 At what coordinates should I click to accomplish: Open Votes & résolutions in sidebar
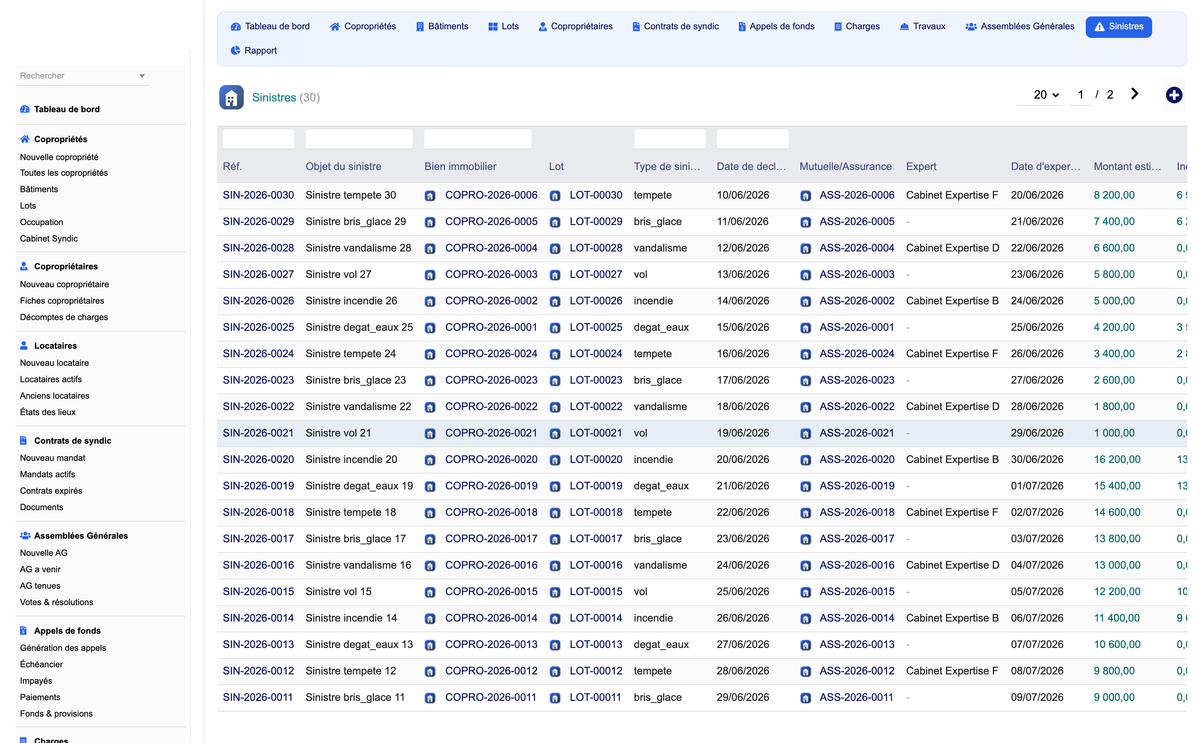[57, 602]
